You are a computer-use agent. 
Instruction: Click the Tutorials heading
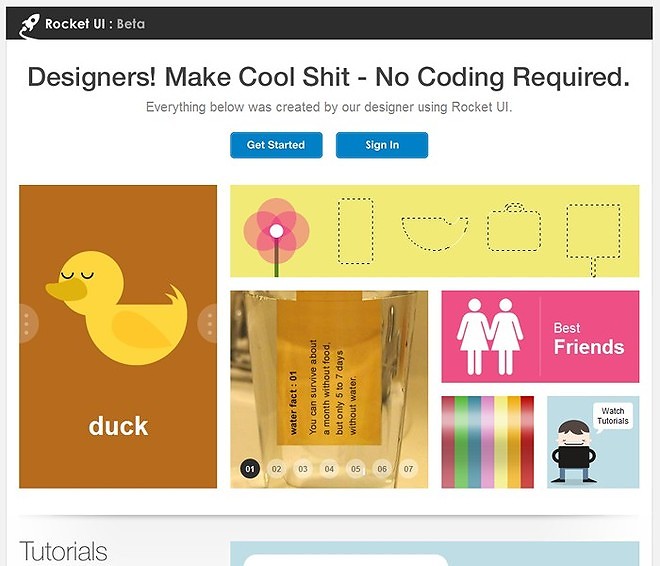[63, 551]
